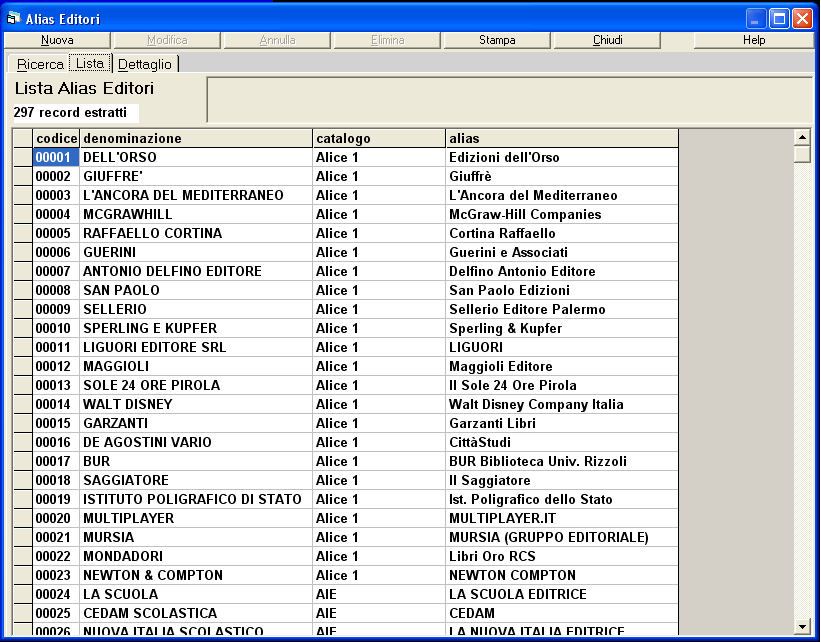Select row selector for code 00020
The height and width of the screenshot is (642, 821).
[x=23, y=518]
